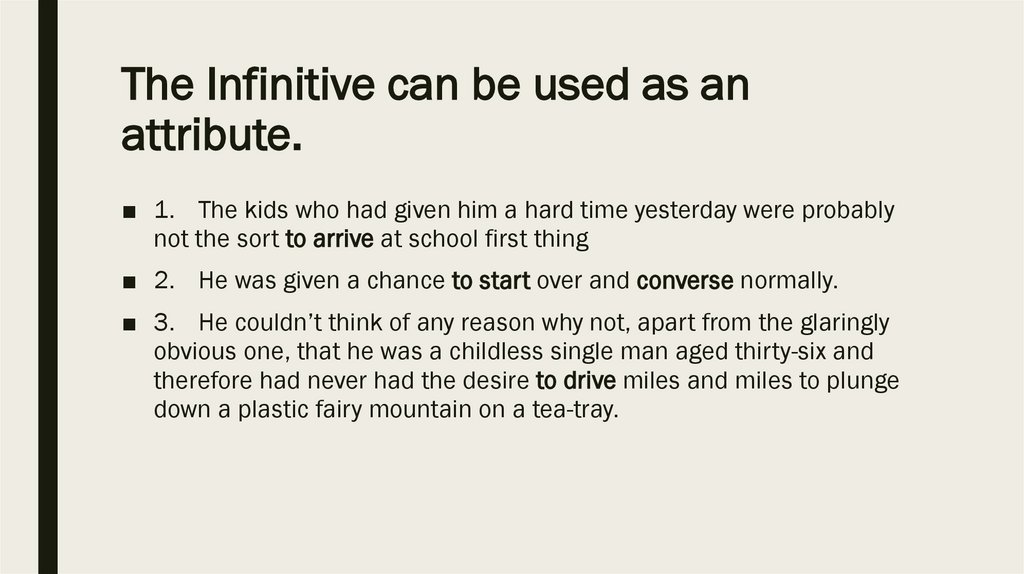Click the bold phrase 'to drive'

click(576, 381)
